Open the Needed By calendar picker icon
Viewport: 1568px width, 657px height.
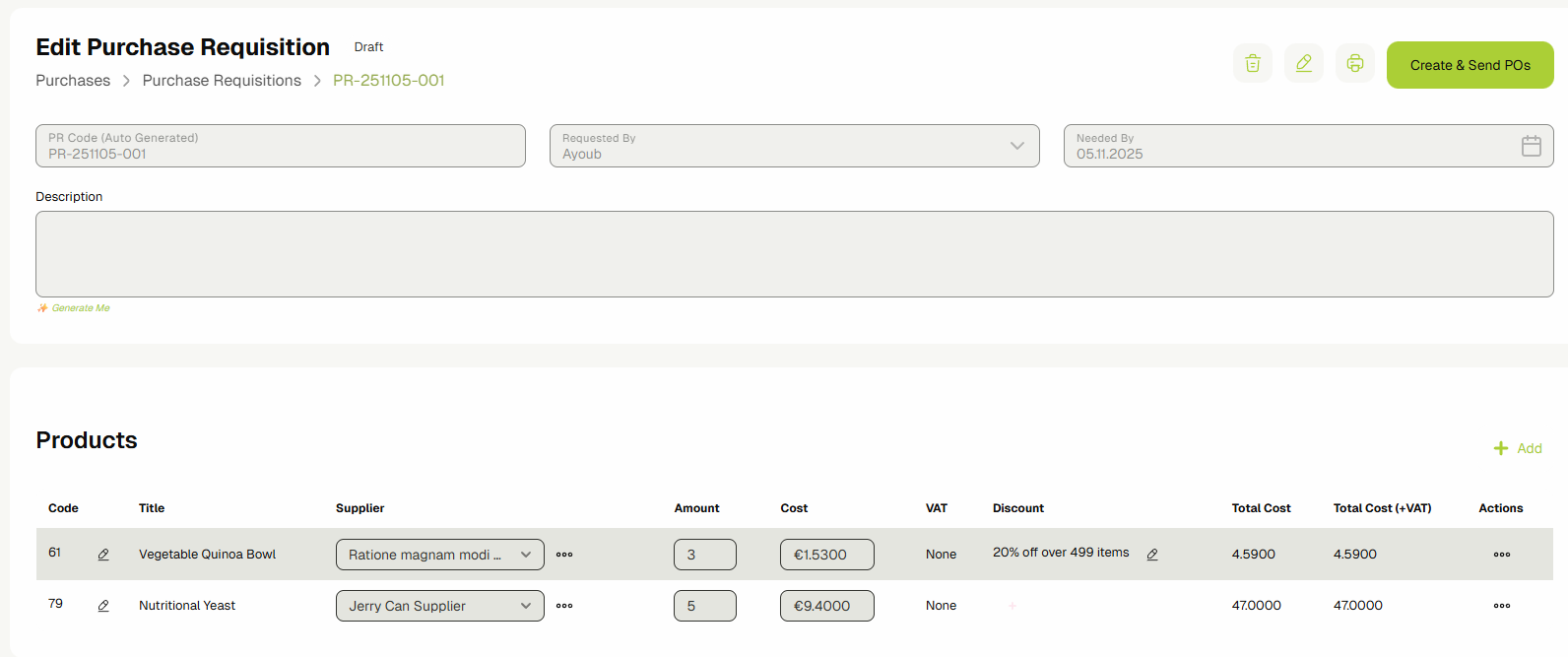click(x=1531, y=146)
